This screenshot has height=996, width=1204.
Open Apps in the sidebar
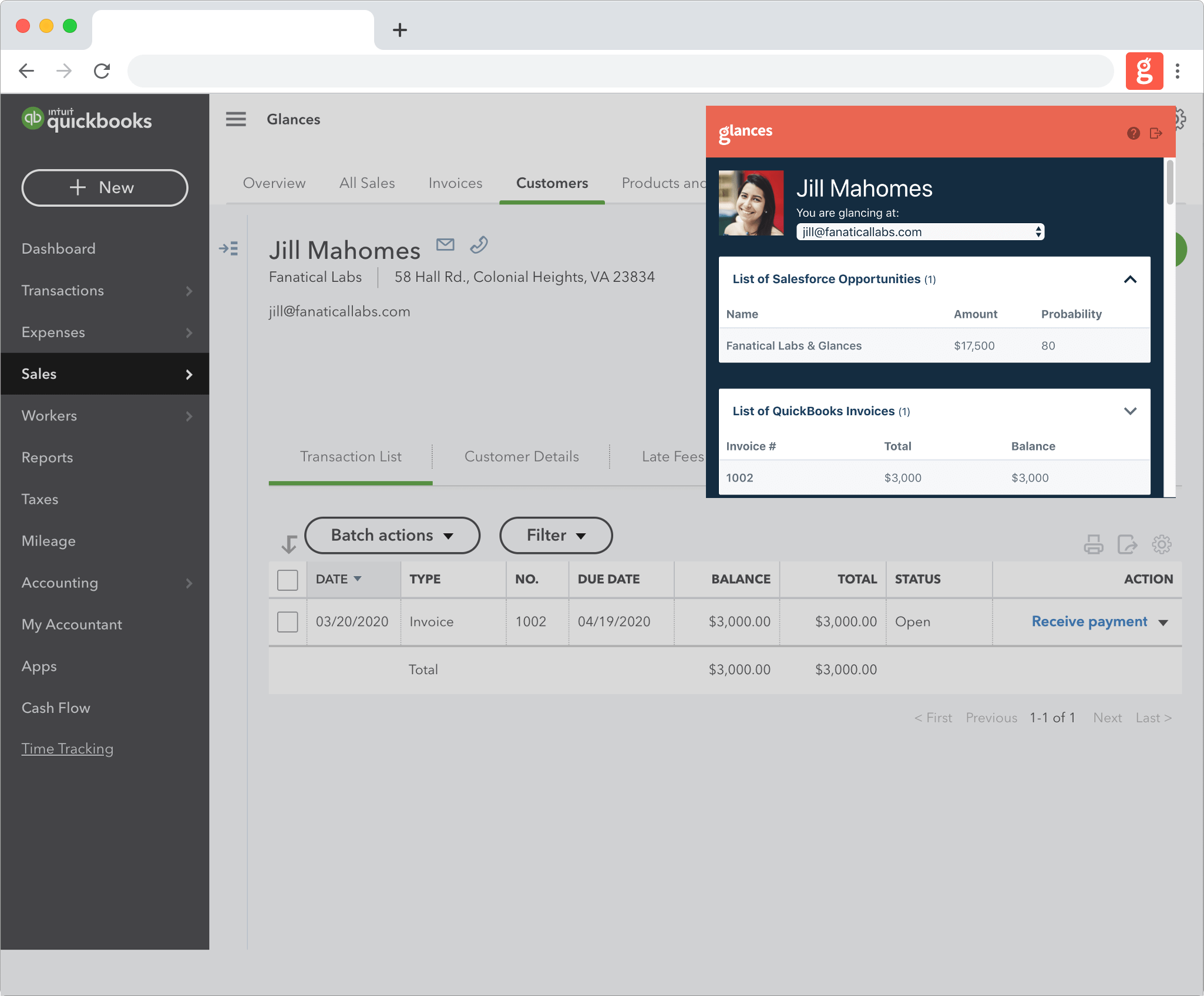coord(39,667)
